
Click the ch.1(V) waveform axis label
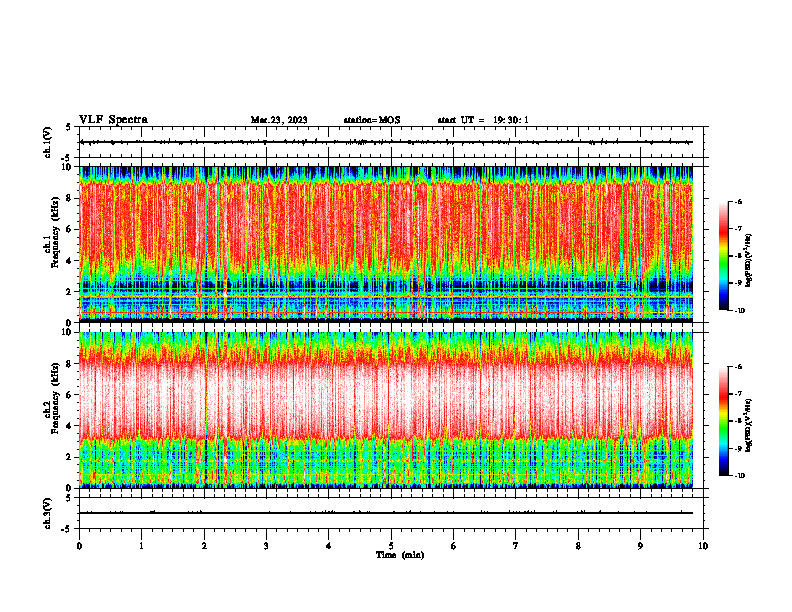[x=48, y=142]
